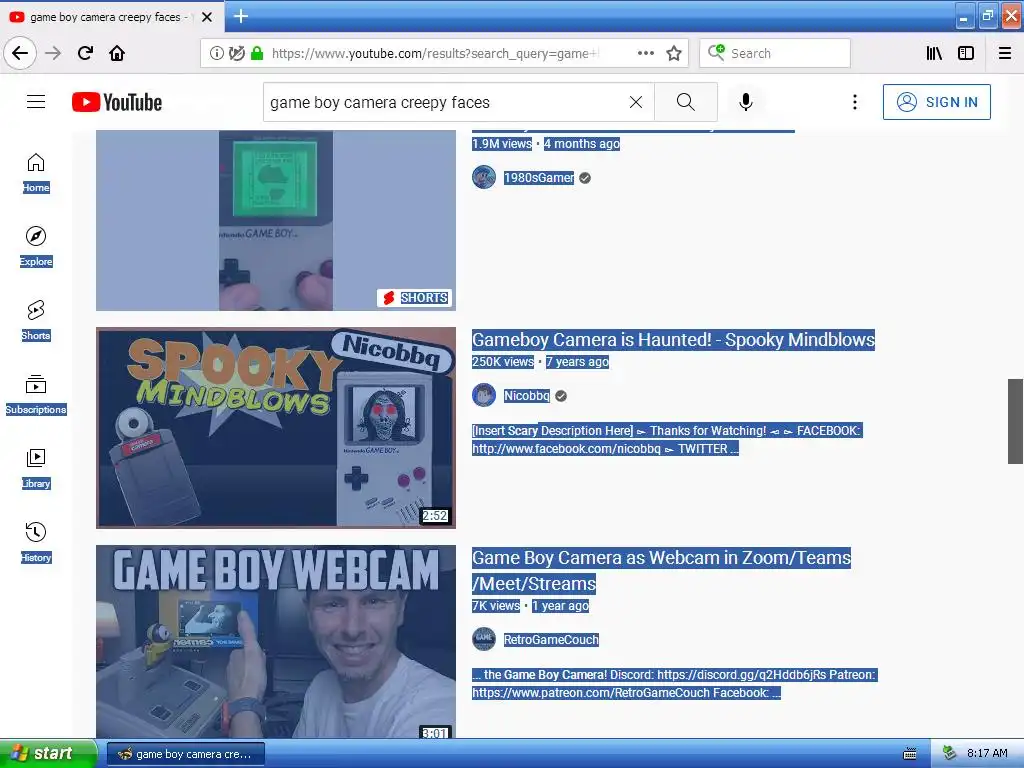The image size is (1024, 768).
Task: Go to YouTube home via the logo
Action: (117, 102)
